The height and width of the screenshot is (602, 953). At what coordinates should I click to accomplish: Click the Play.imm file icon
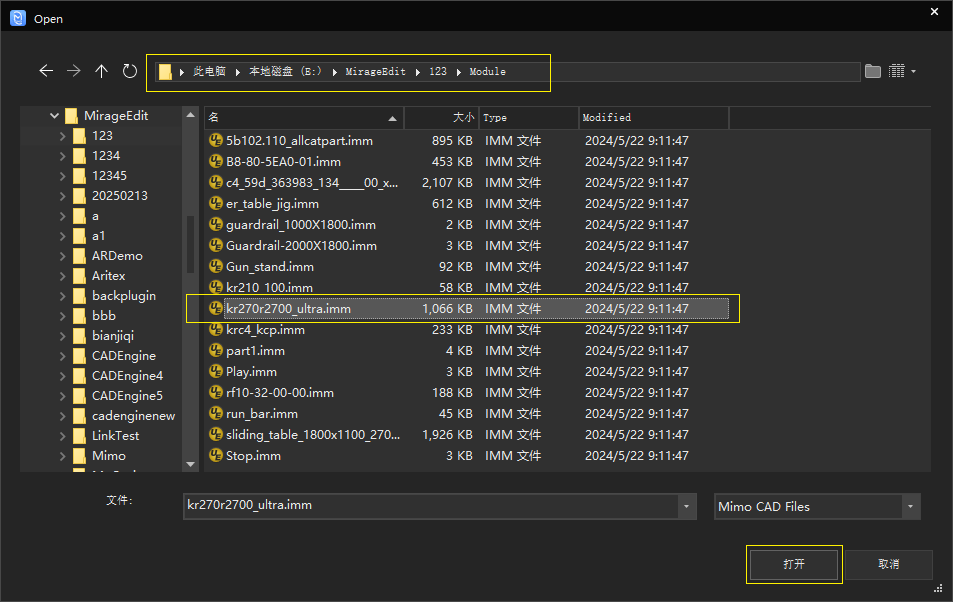[x=215, y=372]
